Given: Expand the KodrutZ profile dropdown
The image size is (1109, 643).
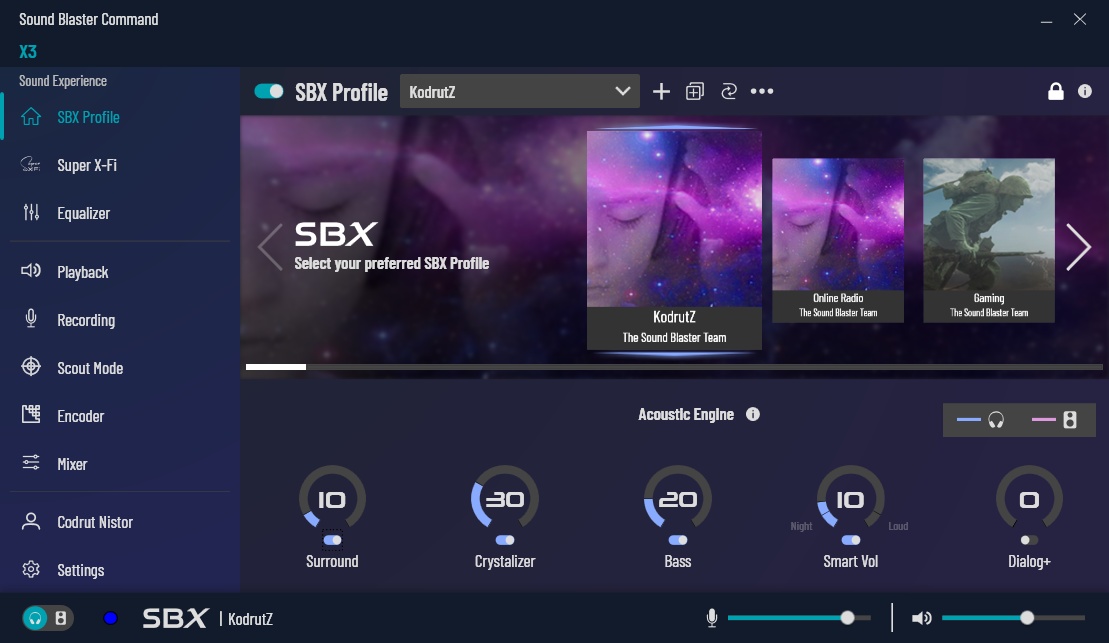Looking at the screenshot, I should click(520, 91).
